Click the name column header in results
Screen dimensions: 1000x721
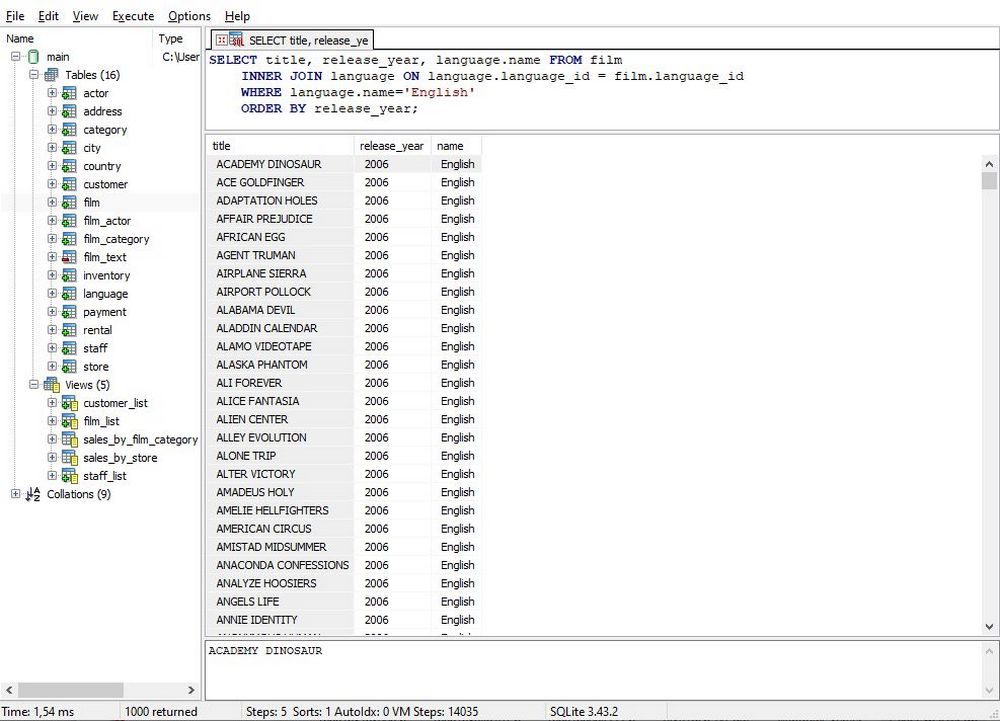[x=456, y=146]
